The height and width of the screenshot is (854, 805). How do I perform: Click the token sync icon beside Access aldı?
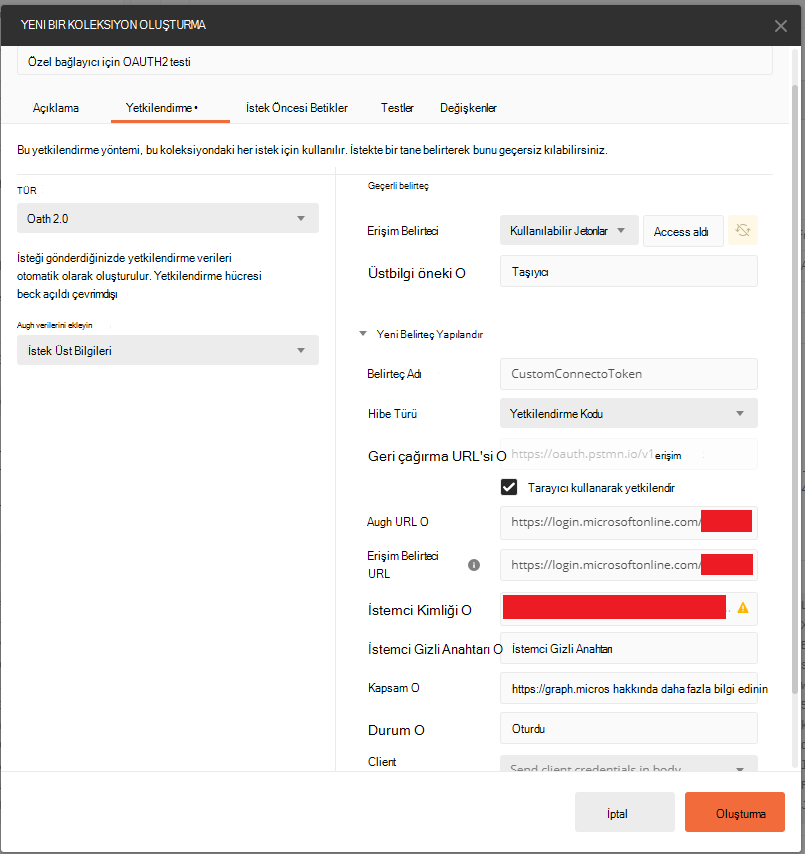click(742, 230)
